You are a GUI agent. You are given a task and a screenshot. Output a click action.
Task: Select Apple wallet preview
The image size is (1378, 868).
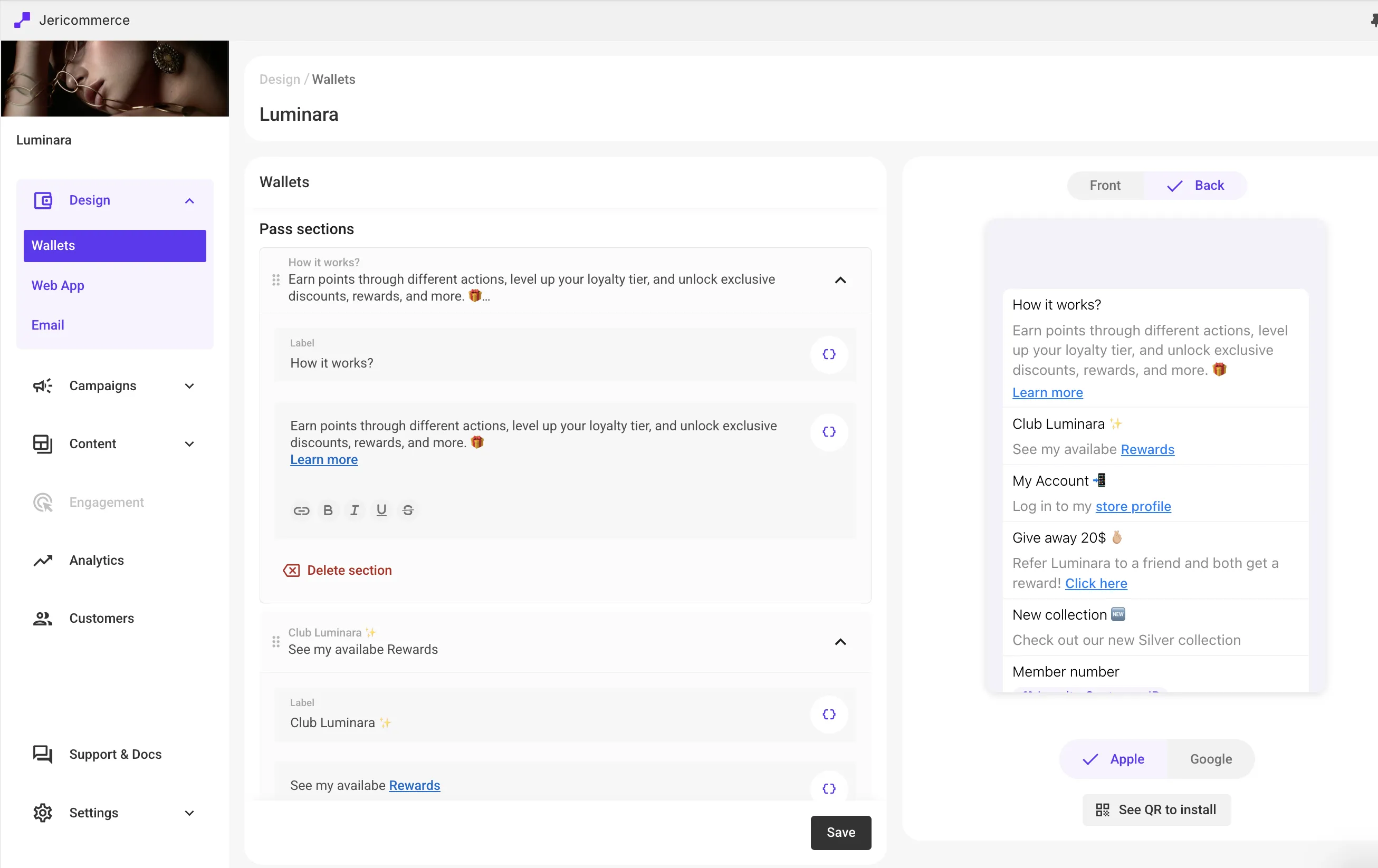pyautogui.click(x=1113, y=759)
